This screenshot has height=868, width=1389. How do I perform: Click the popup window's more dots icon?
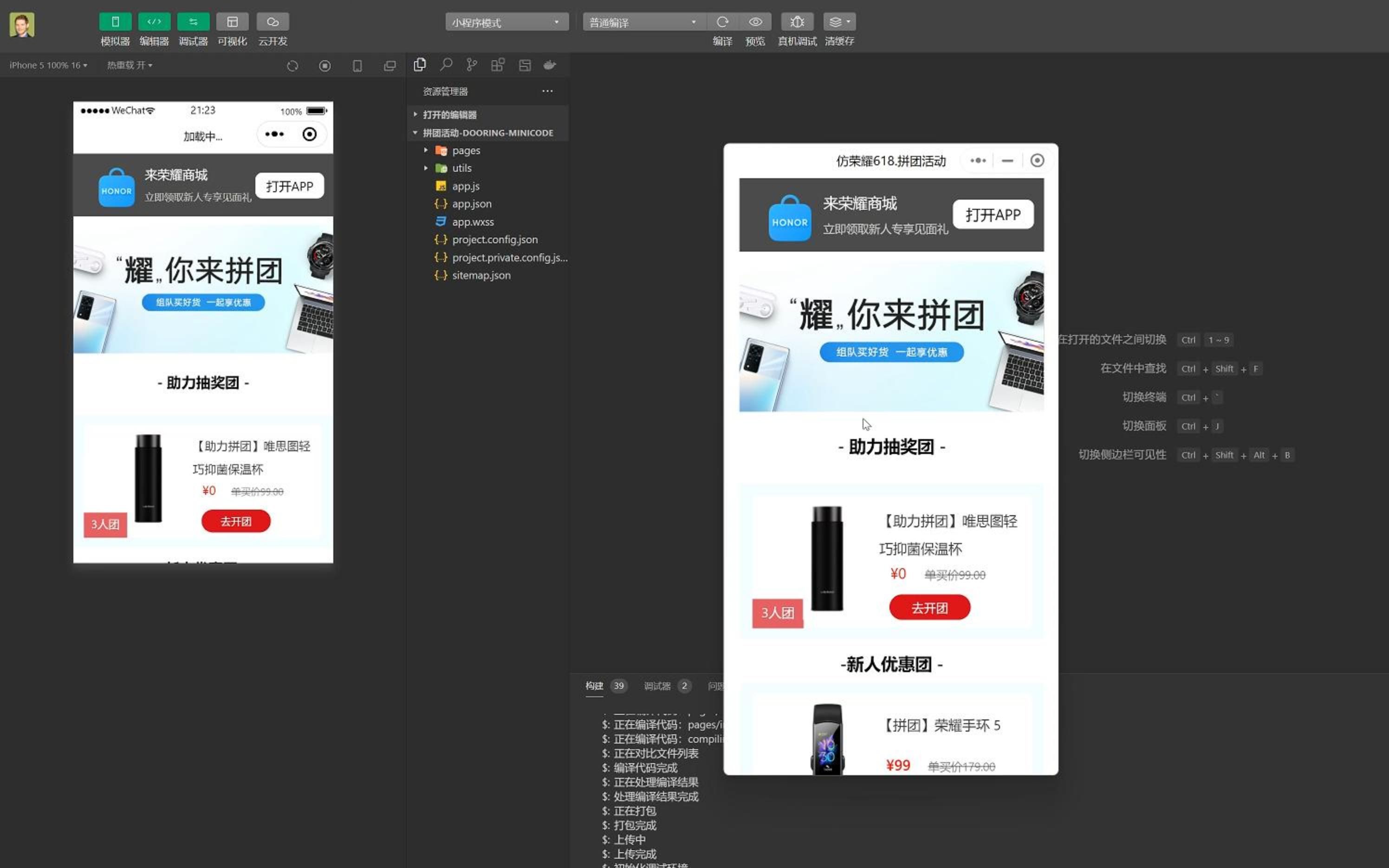(x=978, y=161)
